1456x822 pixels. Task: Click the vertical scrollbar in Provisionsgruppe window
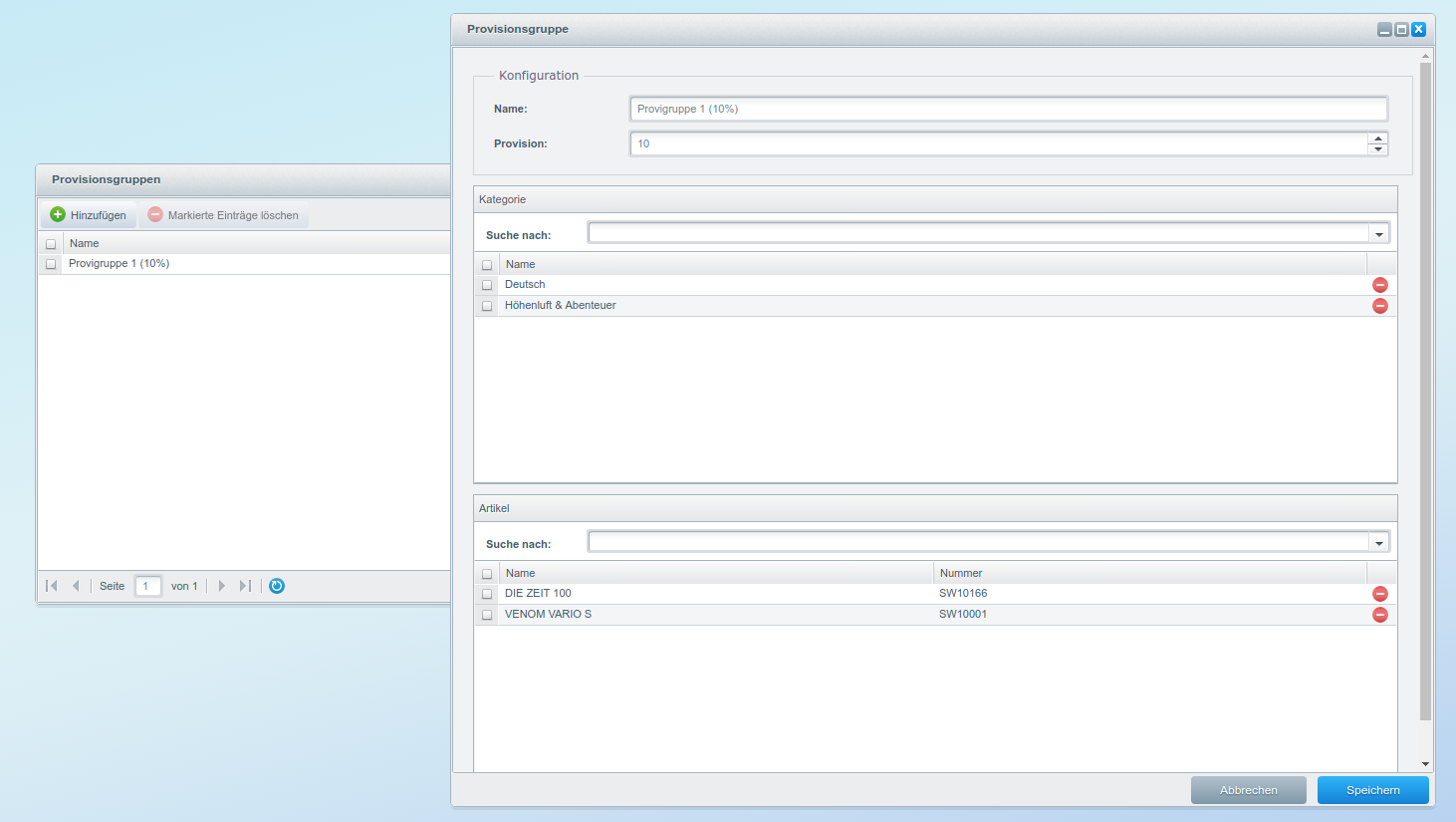point(1426,392)
